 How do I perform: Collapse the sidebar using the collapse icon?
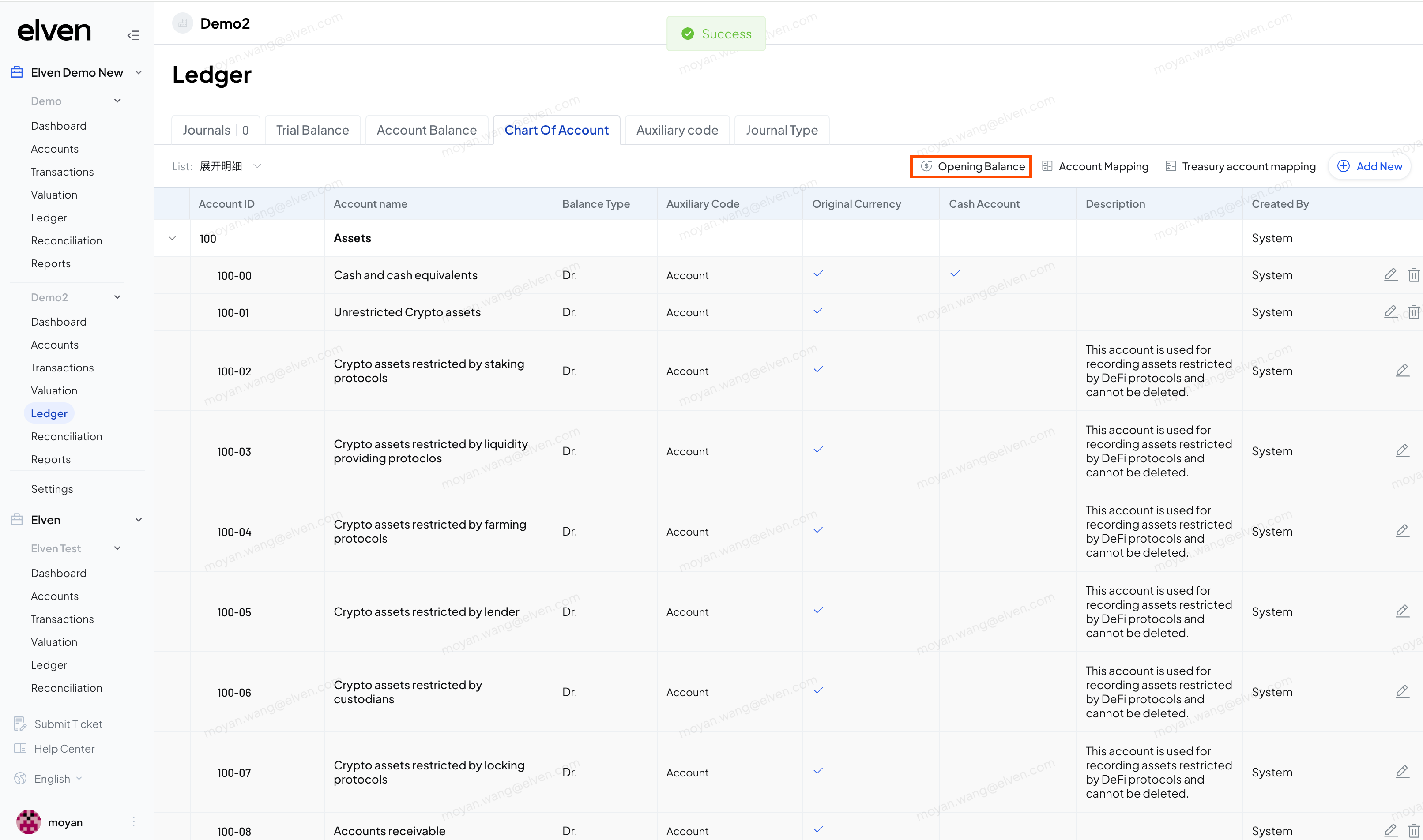point(133,36)
